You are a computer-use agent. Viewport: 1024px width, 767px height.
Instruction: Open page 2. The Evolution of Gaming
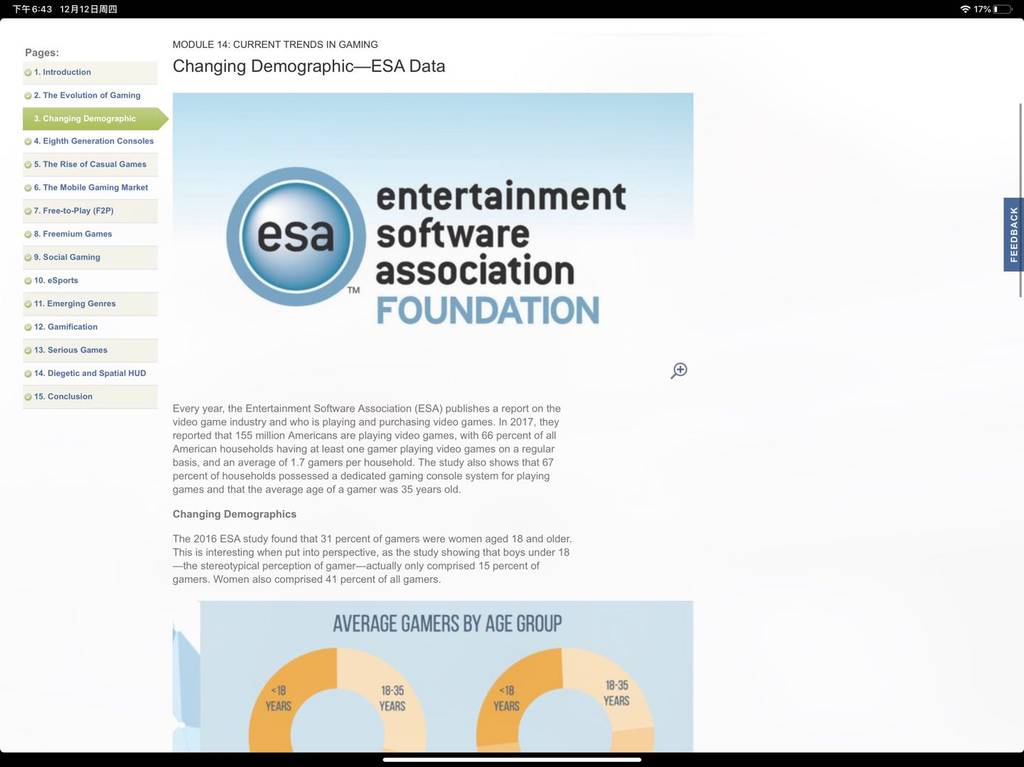coord(90,95)
